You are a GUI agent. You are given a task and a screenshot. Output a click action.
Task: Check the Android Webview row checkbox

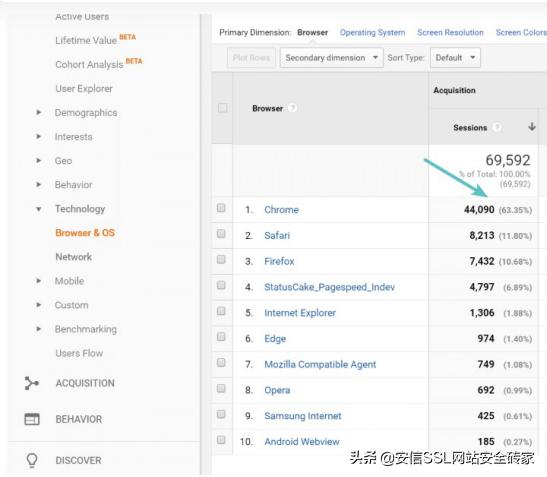tap(221, 440)
